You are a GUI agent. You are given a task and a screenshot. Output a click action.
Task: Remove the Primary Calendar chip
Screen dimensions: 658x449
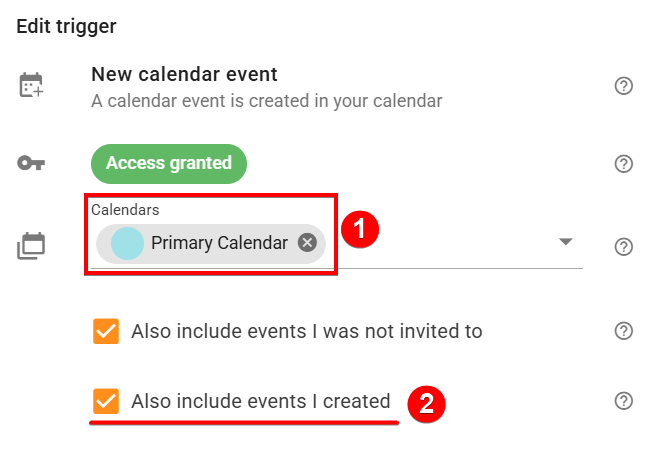[x=307, y=243]
